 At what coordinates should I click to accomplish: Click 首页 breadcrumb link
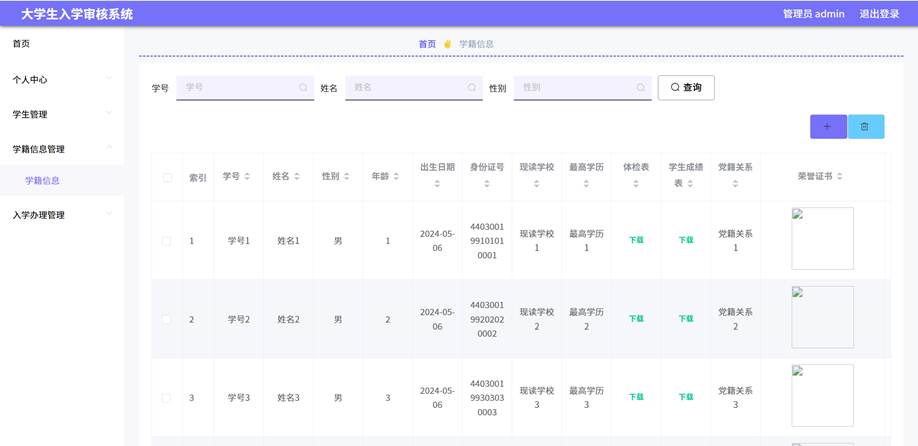click(427, 44)
